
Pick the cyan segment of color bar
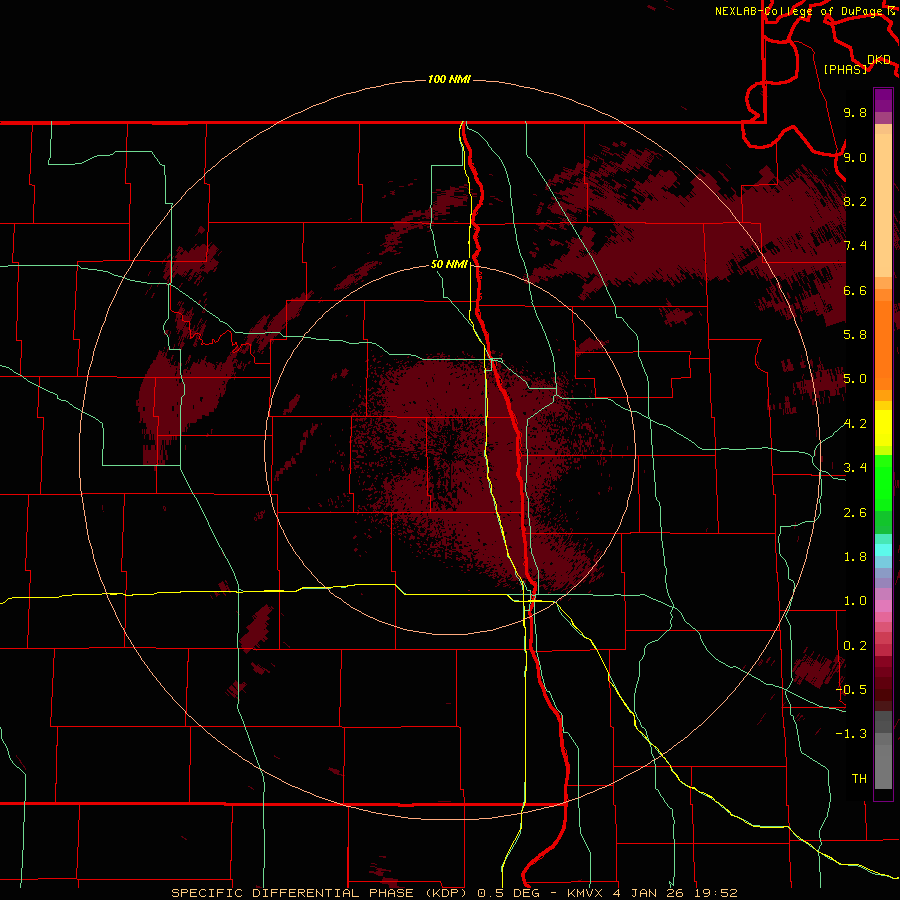883,550
